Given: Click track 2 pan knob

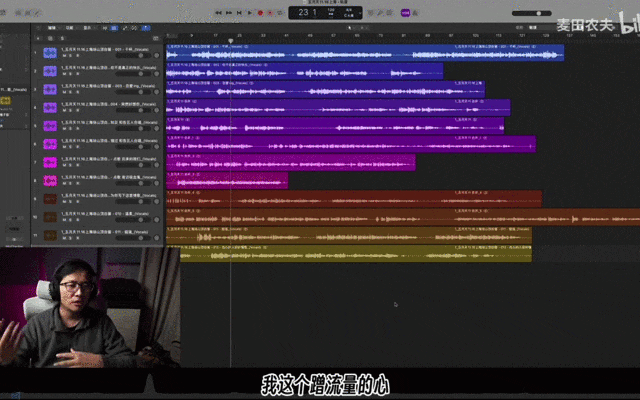Looking at the screenshot, I should (x=156, y=74).
